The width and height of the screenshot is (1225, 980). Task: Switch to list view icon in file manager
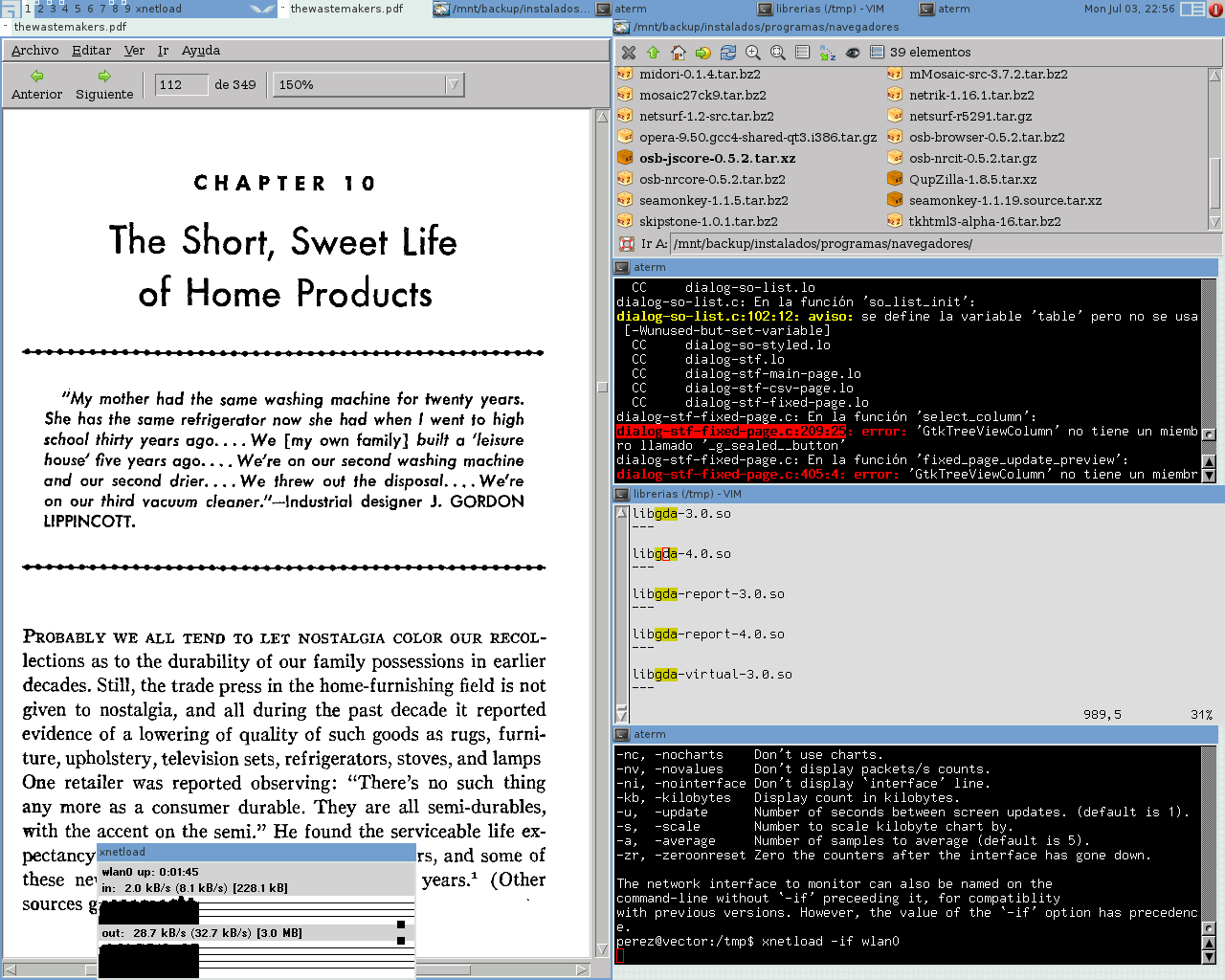(x=803, y=53)
